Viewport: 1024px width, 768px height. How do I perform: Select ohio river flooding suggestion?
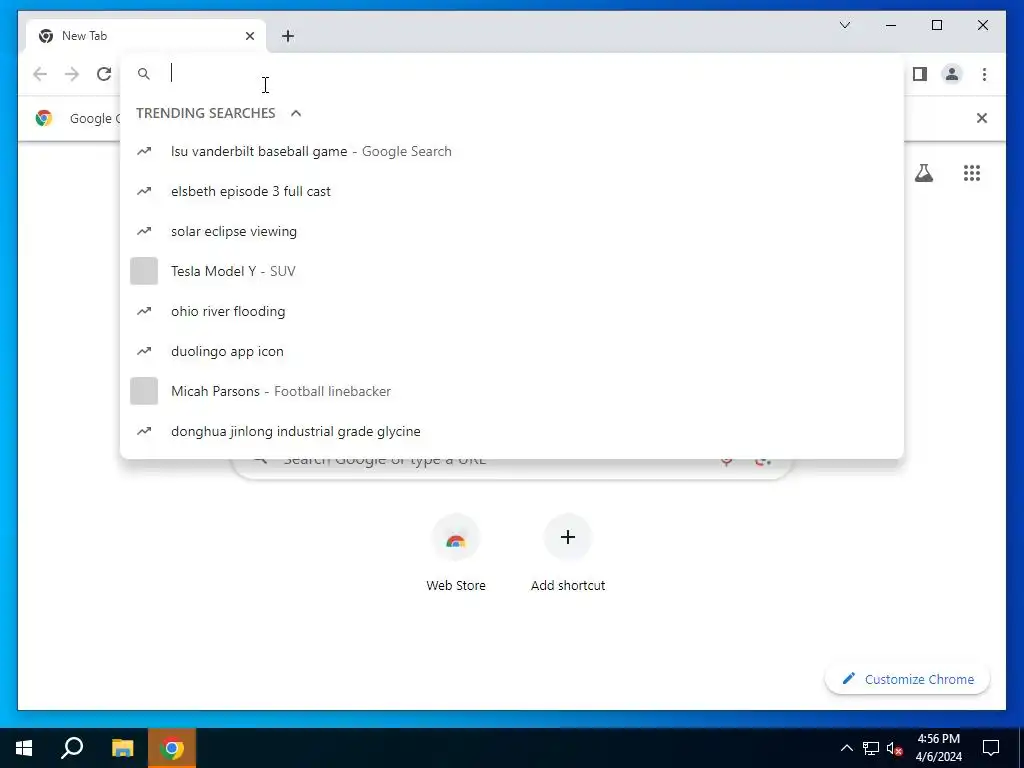tap(512, 312)
